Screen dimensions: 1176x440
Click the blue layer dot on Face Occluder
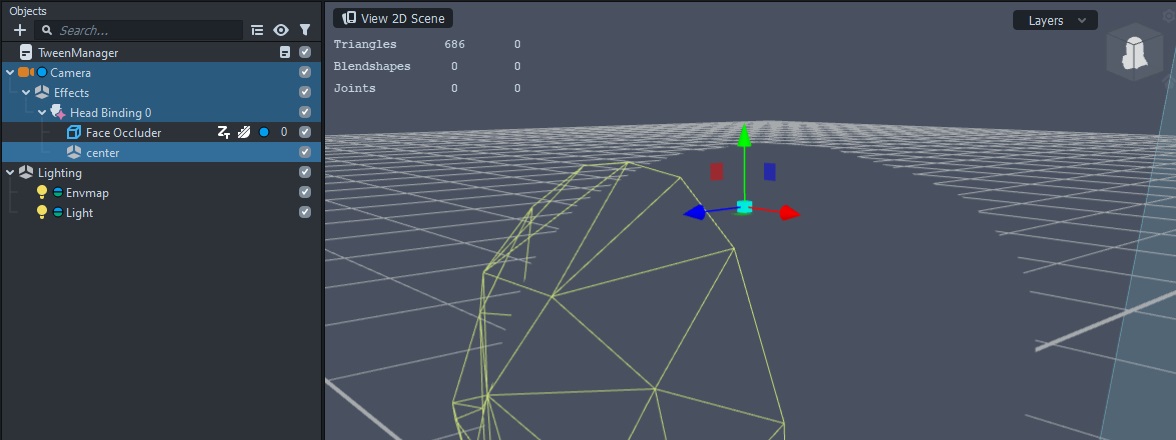click(264, 133)
